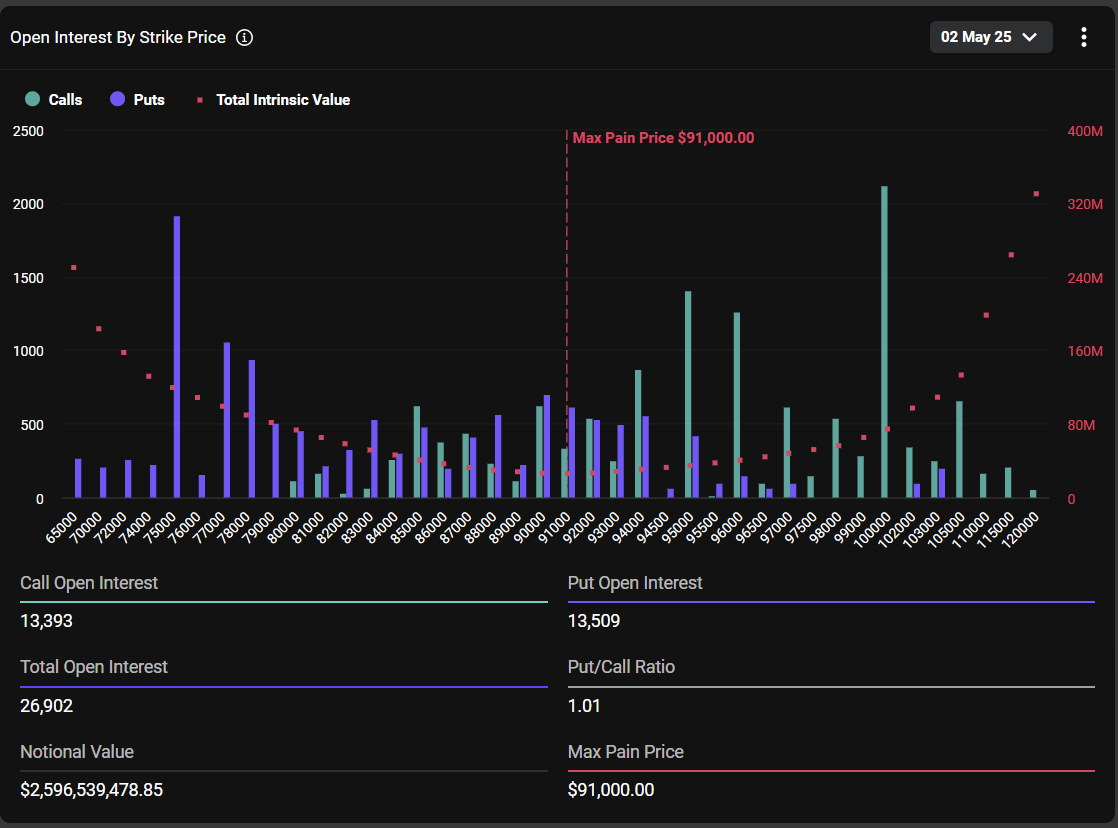The image size is (1118, 828).
Task: Click the Call Open Interest value 13,393
Action: coord(47,621)
